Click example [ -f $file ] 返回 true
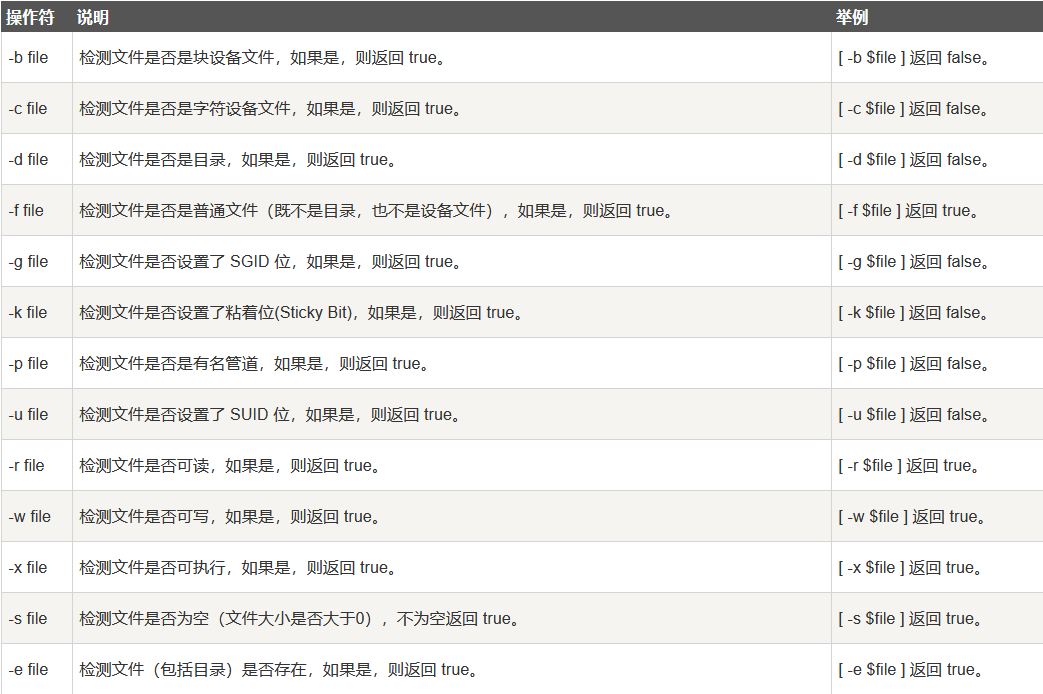 908,211
